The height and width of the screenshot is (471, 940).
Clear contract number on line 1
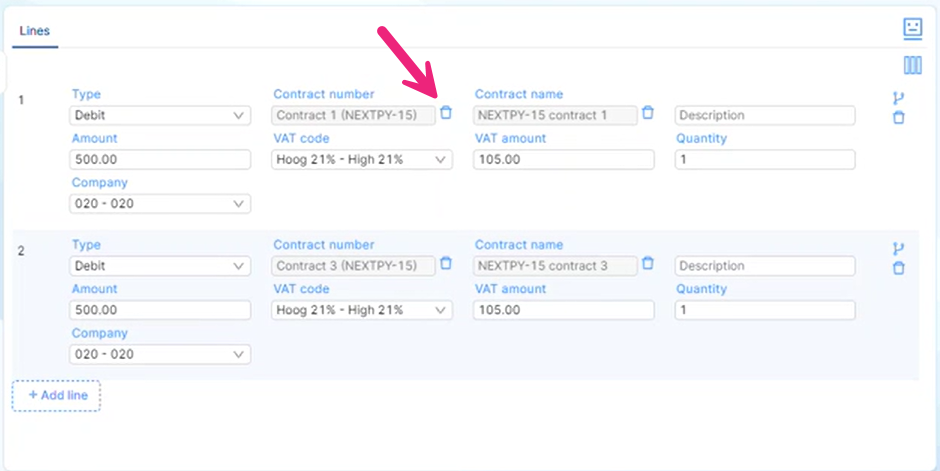pyautogui.click(x=446, y=113)
